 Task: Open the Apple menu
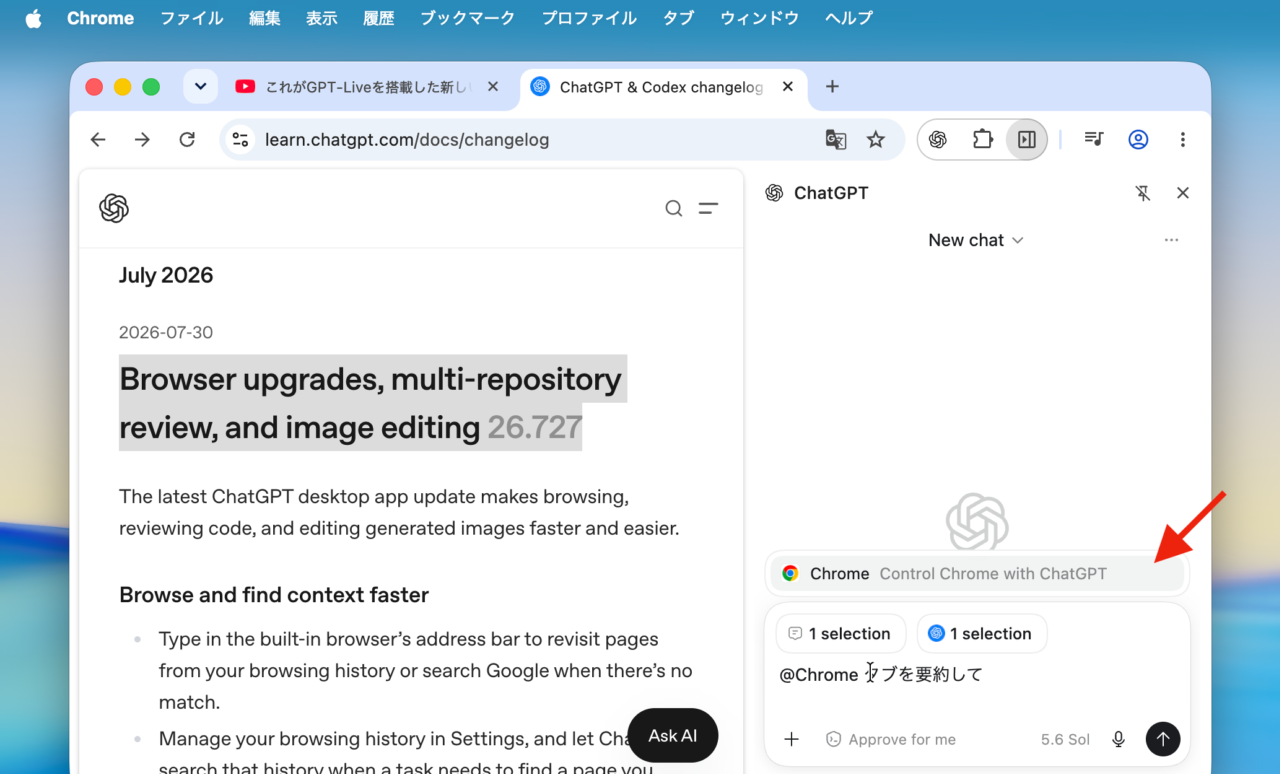[x=33, y=18]
